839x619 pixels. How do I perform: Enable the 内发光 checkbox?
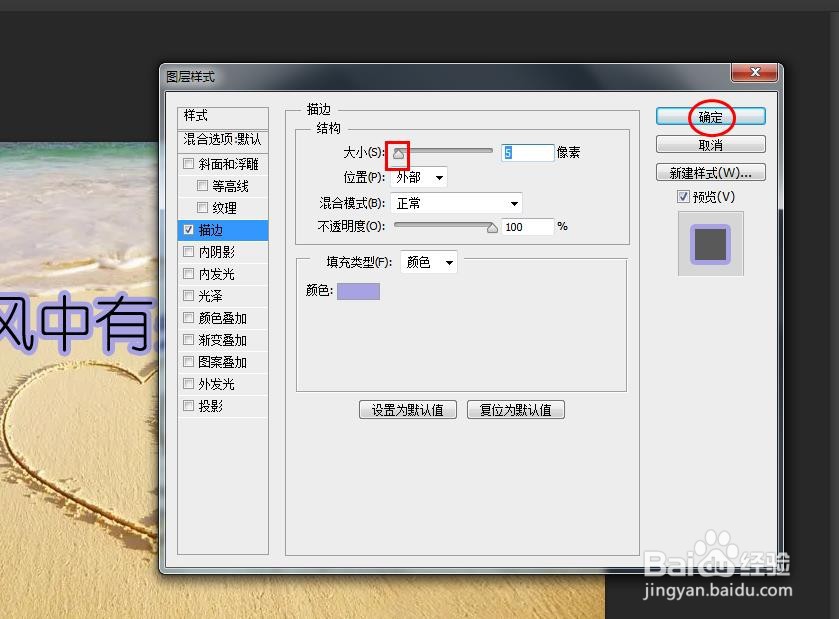click(x=188, y=274)
